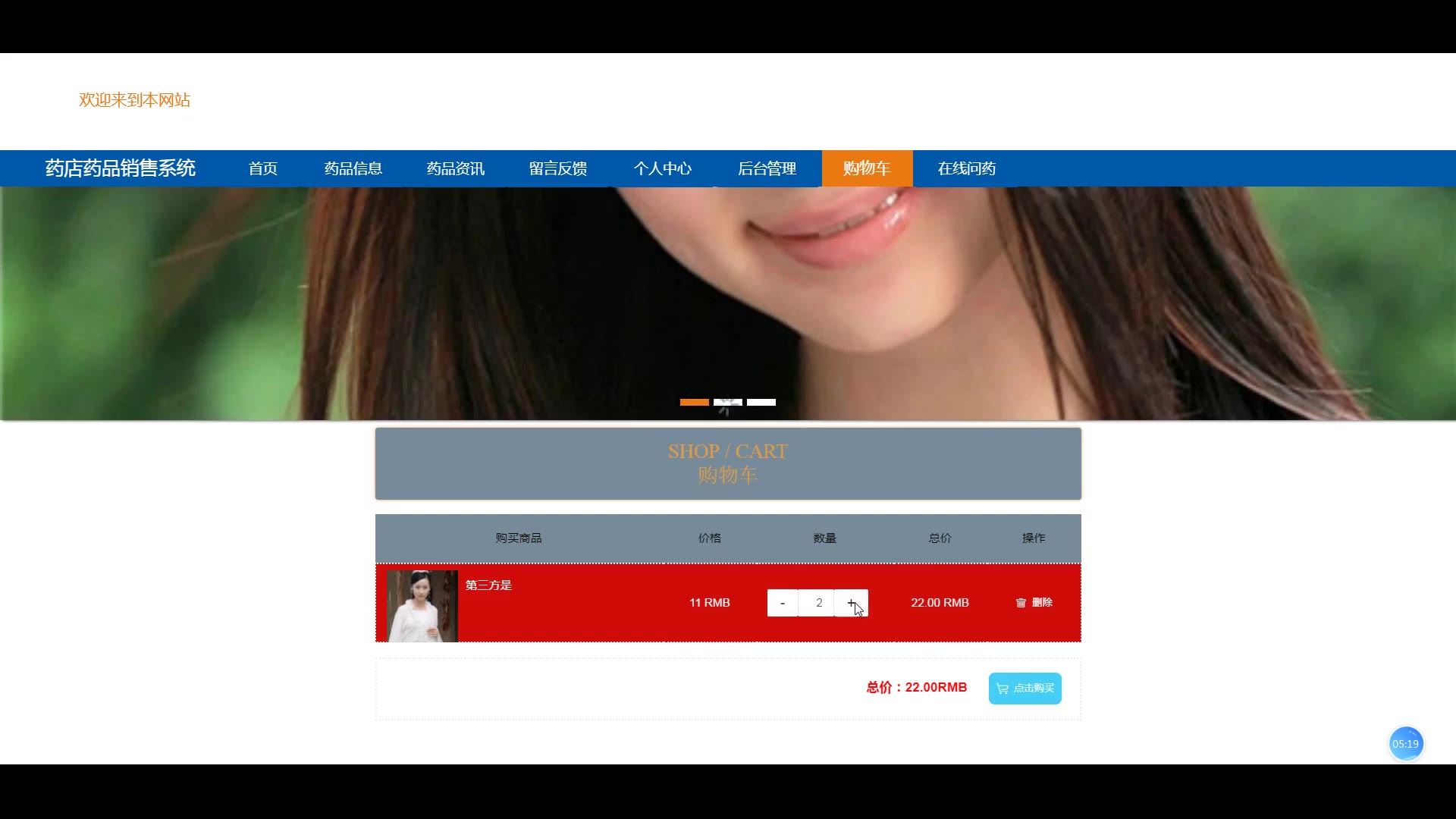This screenshot has height=819, width=1456.
Task: Select the second carousel indicator
Action: pyautogui.click(x=728, y=402)
